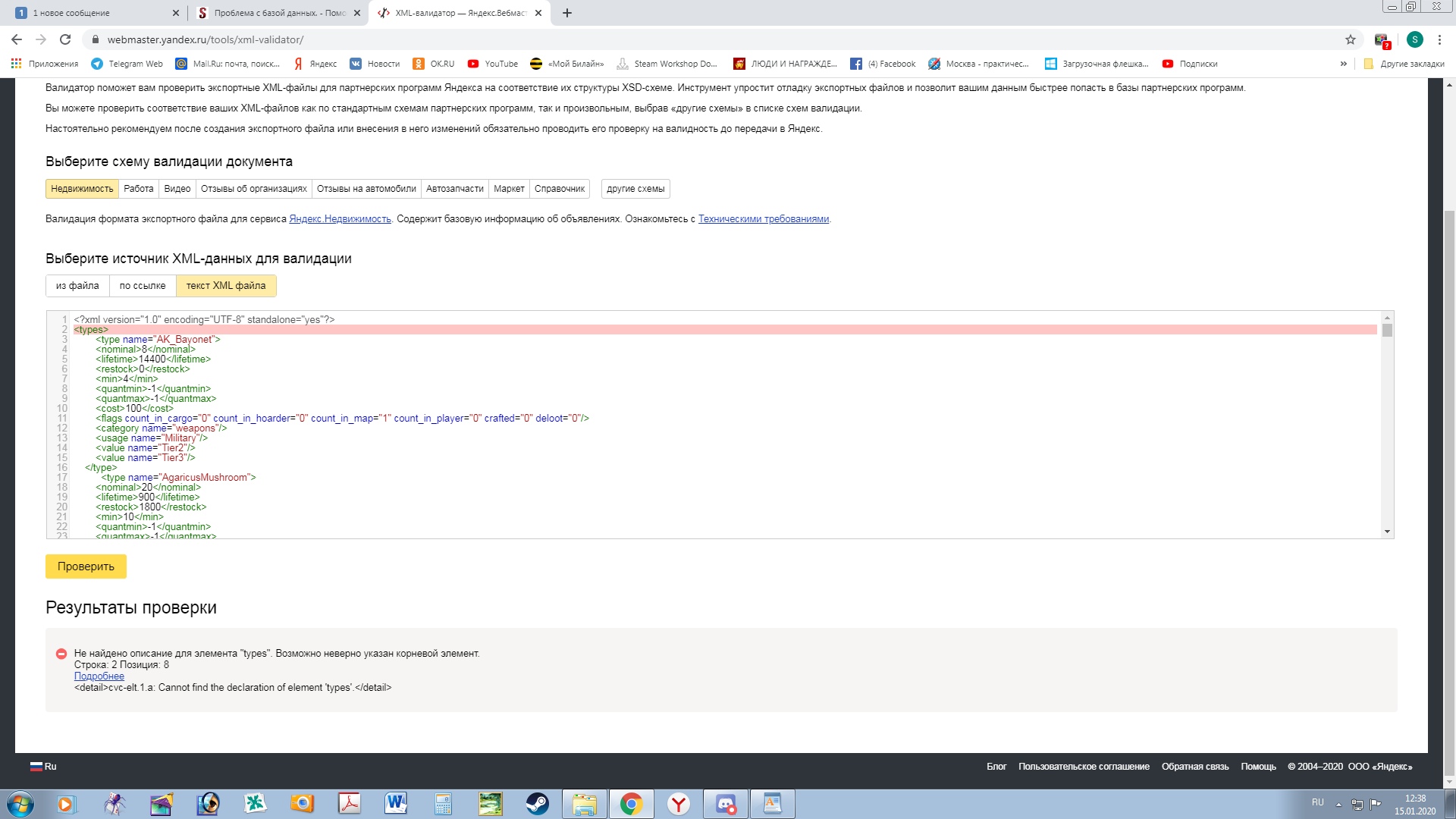Open Microsoft Word from taskbar
Image resolution: width=1456 pixels, height=819 pixels.
(396, 804)
